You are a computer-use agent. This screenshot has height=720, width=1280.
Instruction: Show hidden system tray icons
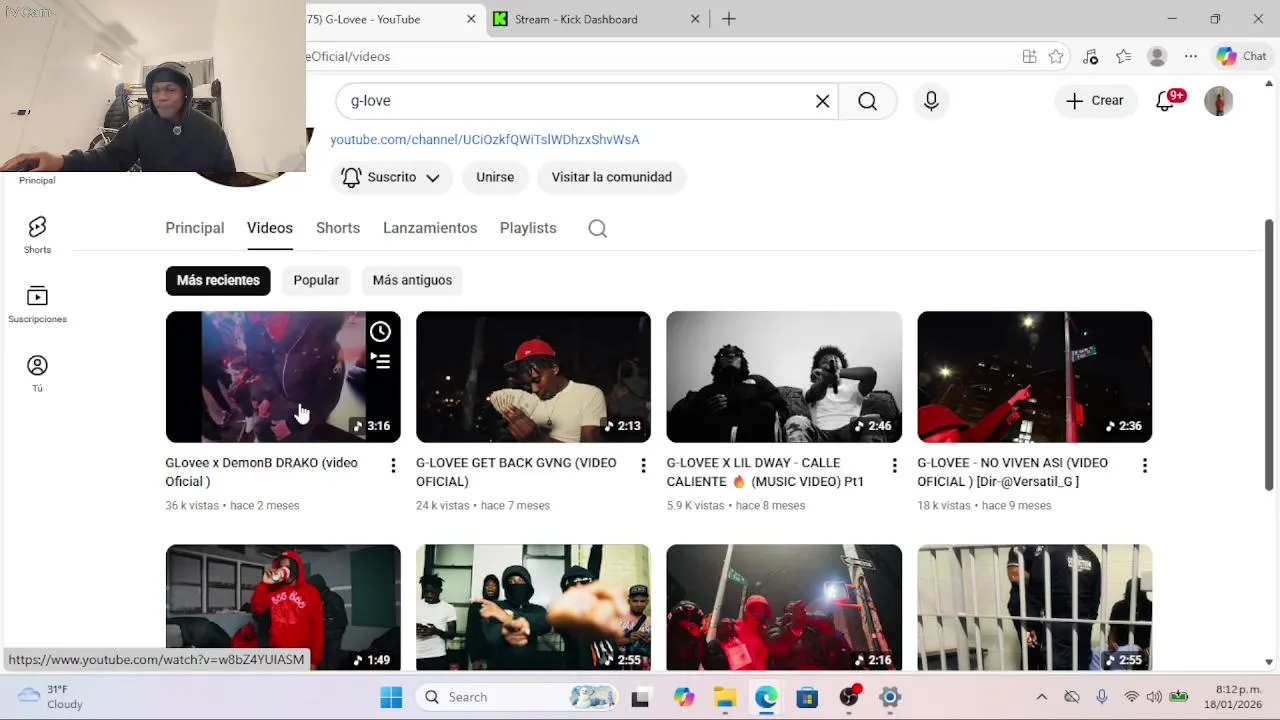point(1041,697)
